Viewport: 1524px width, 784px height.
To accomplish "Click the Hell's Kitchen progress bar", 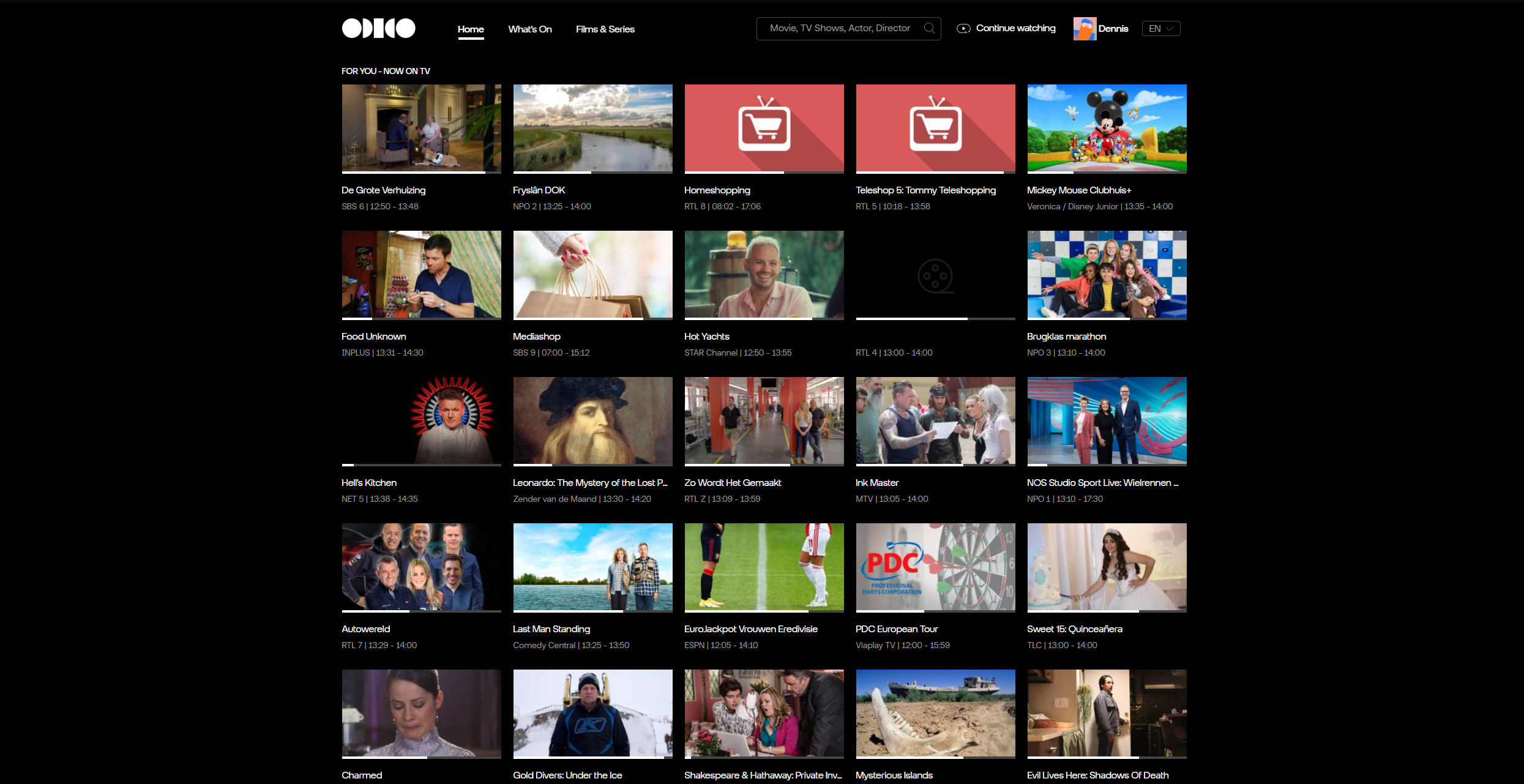I will click(x=421, y=465).
